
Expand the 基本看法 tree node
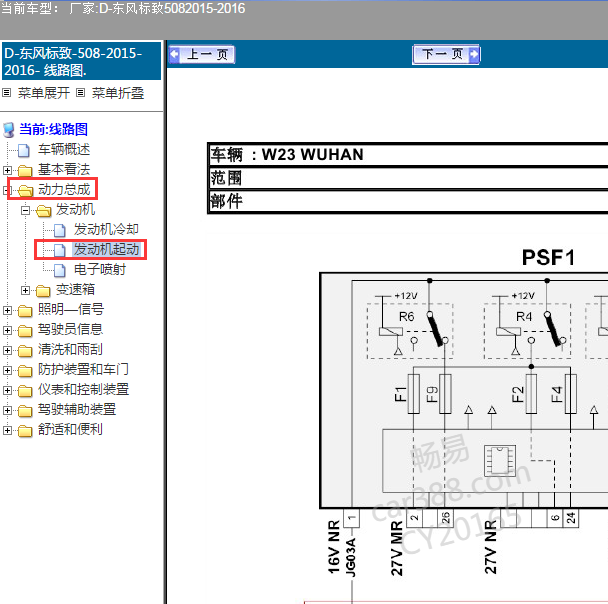7,170
